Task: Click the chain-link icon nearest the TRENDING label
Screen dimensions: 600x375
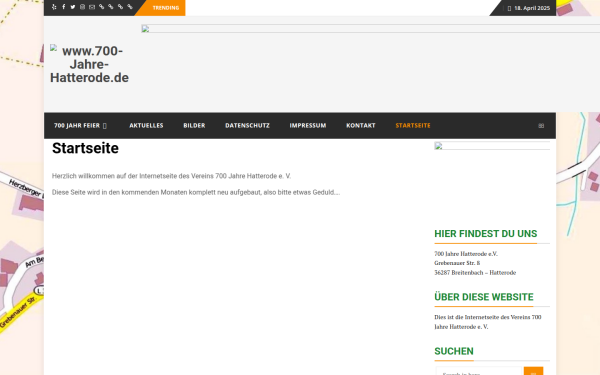Action: point(130,7)
